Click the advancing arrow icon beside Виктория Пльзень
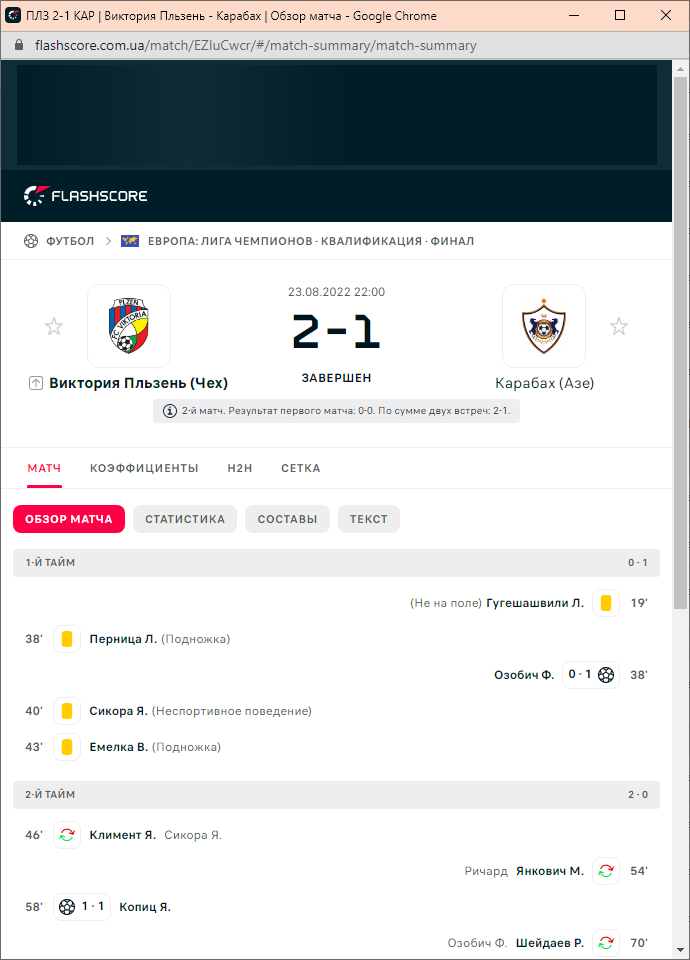 coord(36,383)
